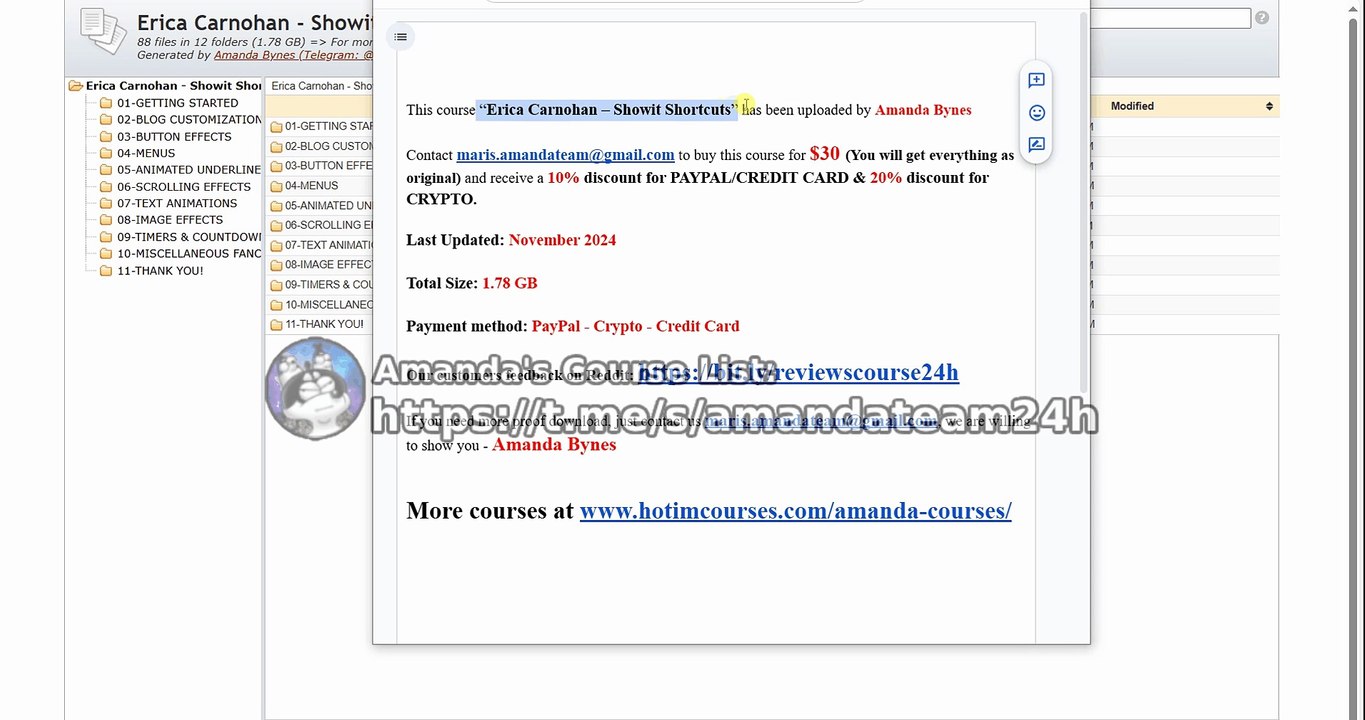Select 03-BUTTON EFFECTS in the left tree
This screenshot has height=720, width=1365.
[174, 137]
